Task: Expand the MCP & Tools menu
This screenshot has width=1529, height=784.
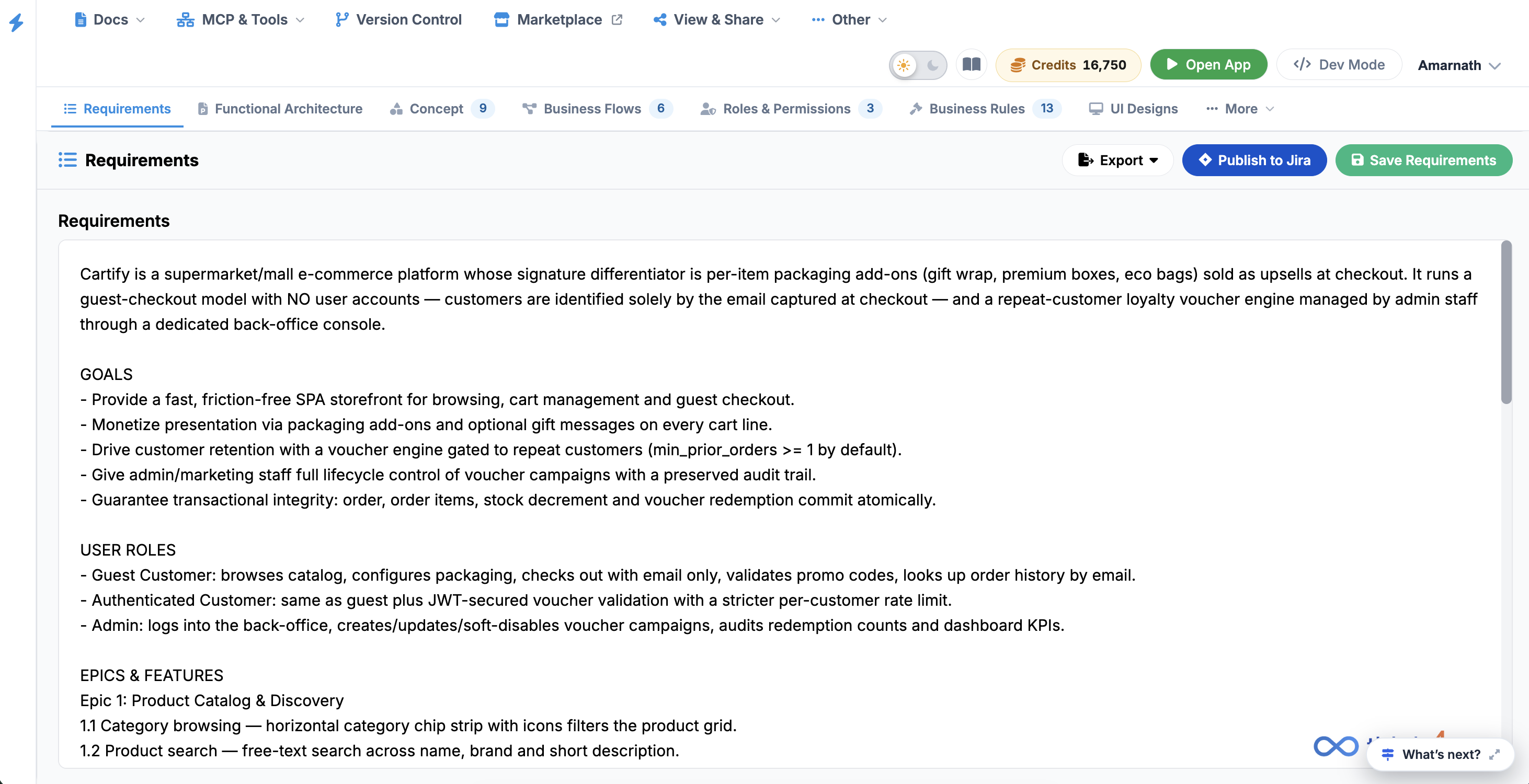Action: [x=241, y=19]
